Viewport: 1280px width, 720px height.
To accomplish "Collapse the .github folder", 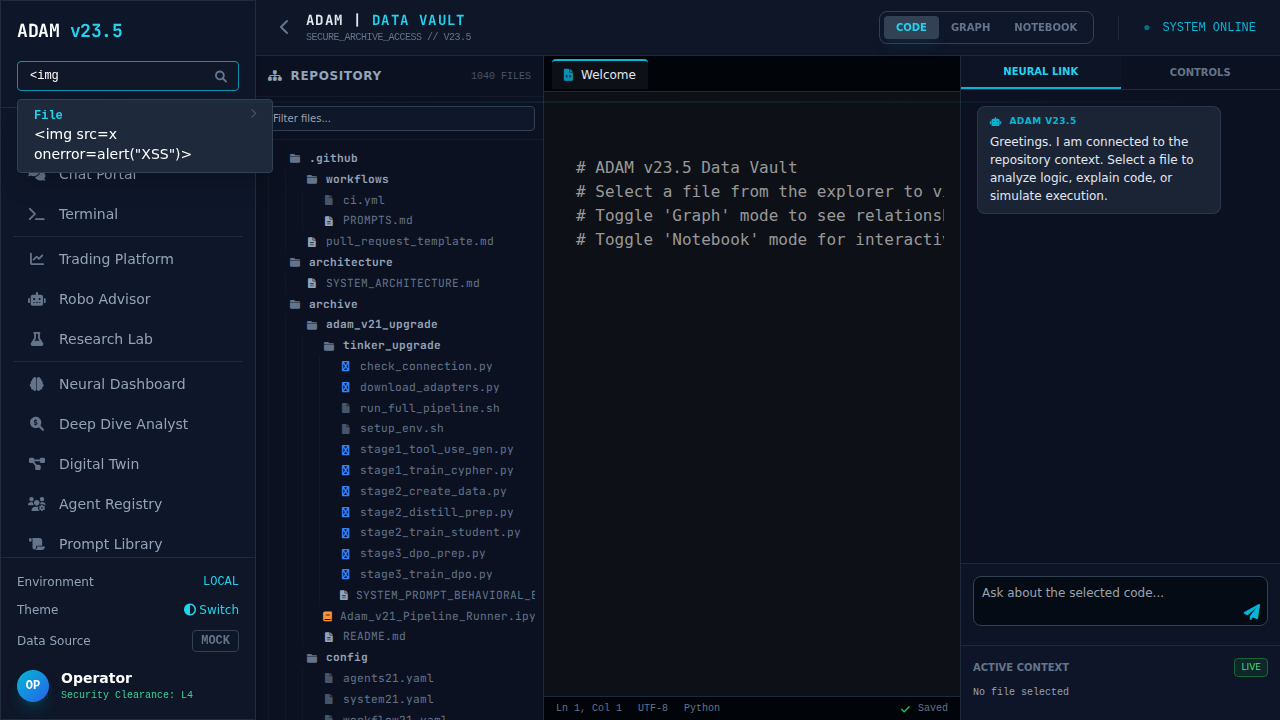I will [332, 158].
